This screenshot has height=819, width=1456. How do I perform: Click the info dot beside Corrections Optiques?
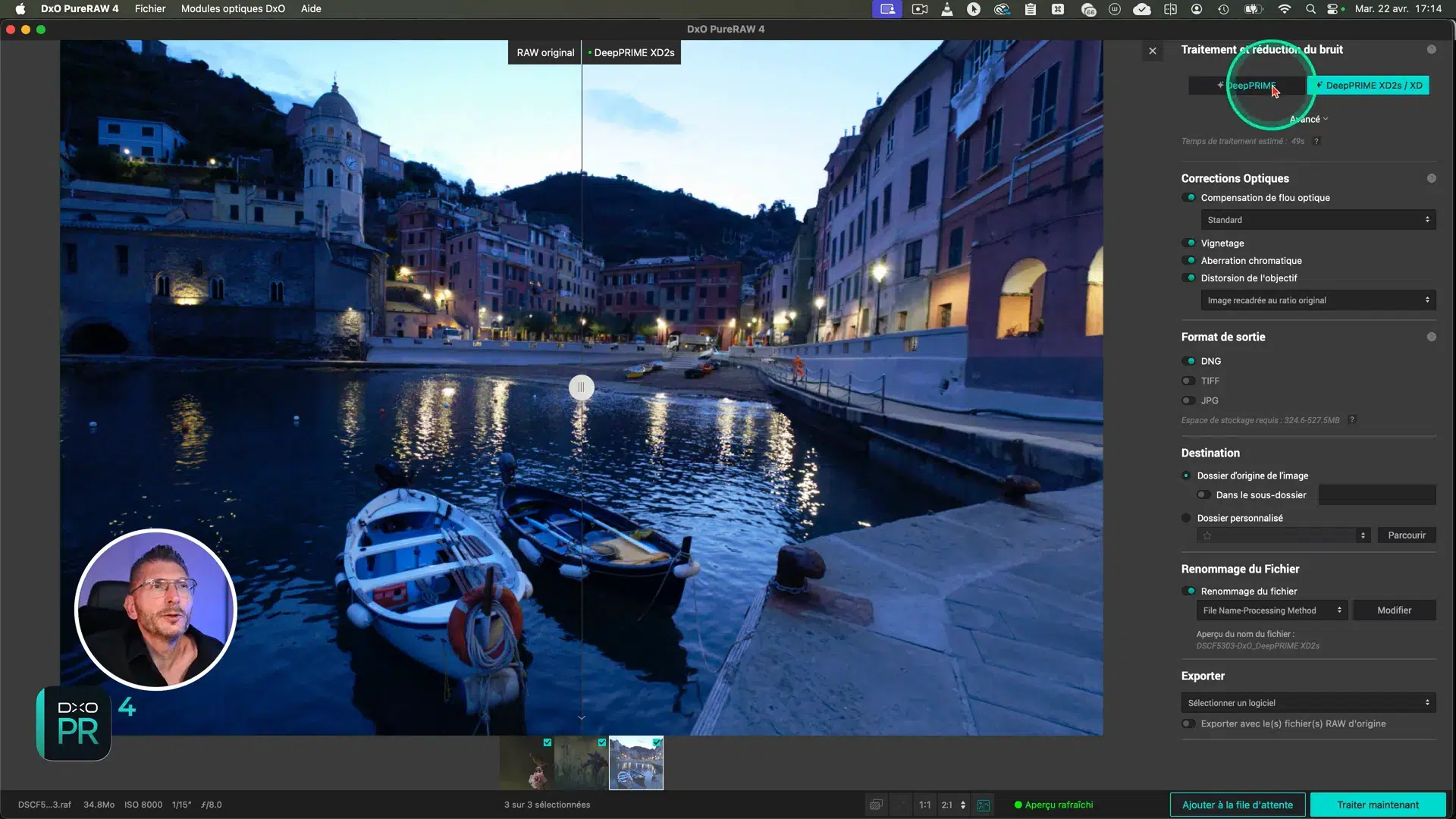coord(1432,178)
